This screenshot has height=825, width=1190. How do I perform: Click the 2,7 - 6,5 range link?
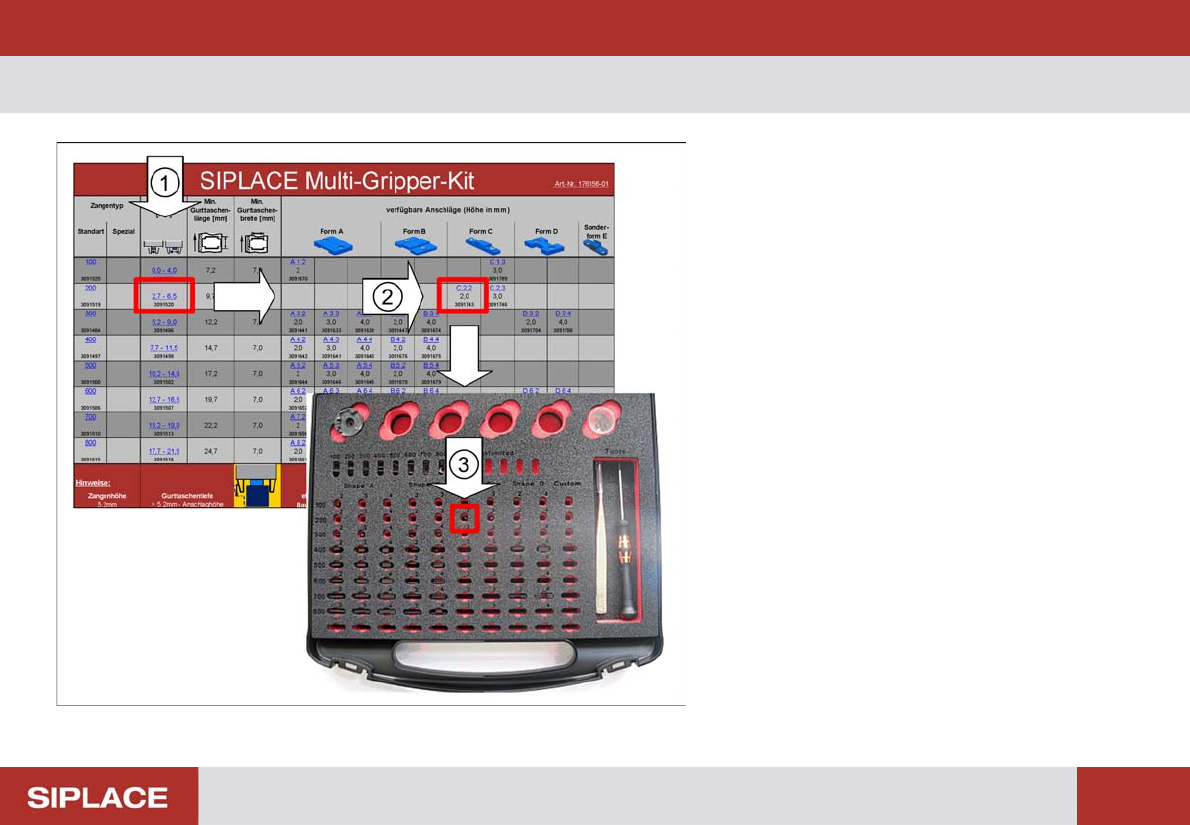(x=164, y=296)
